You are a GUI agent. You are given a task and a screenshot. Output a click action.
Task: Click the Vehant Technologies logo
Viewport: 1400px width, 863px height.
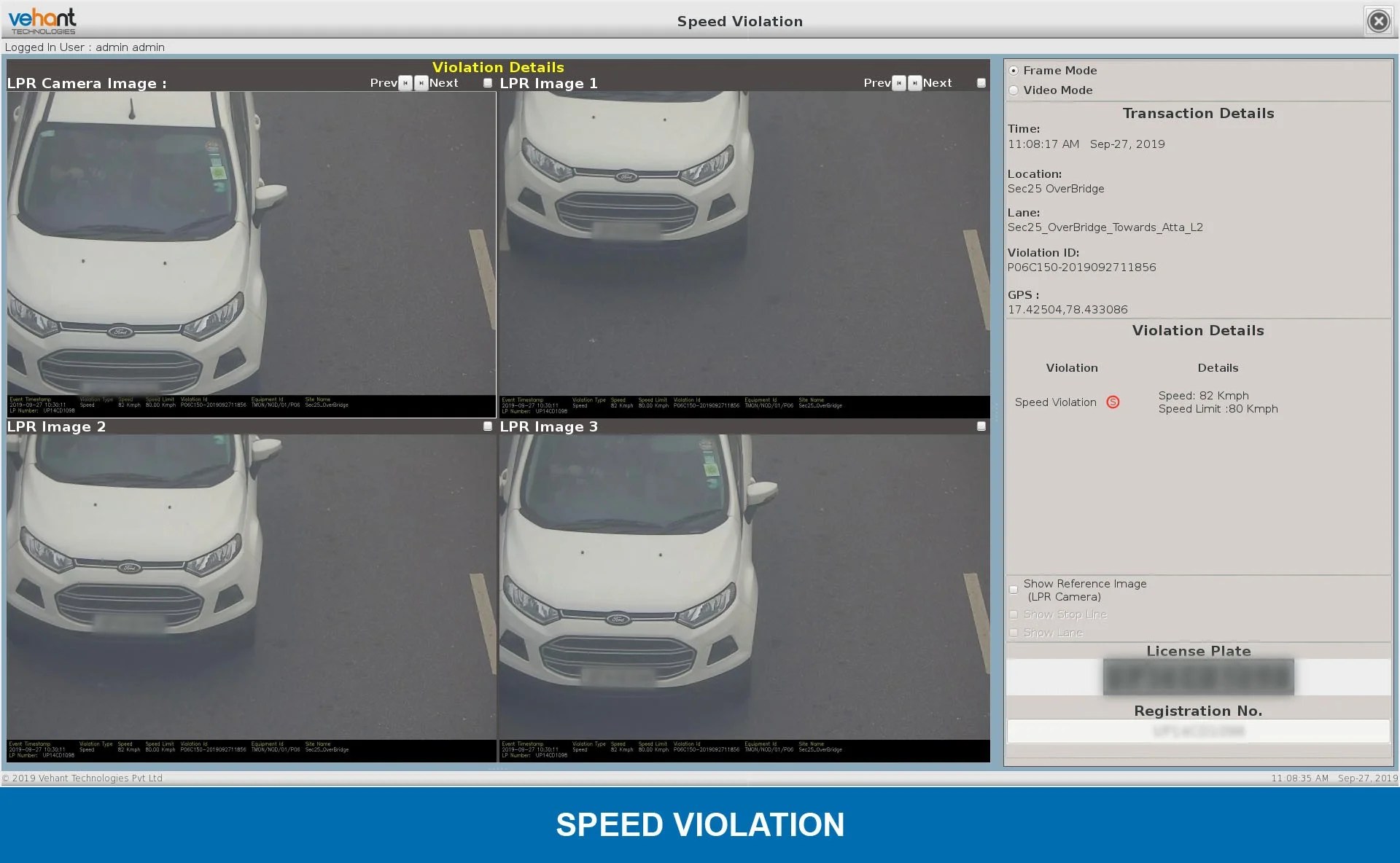(x=42, y=21)
